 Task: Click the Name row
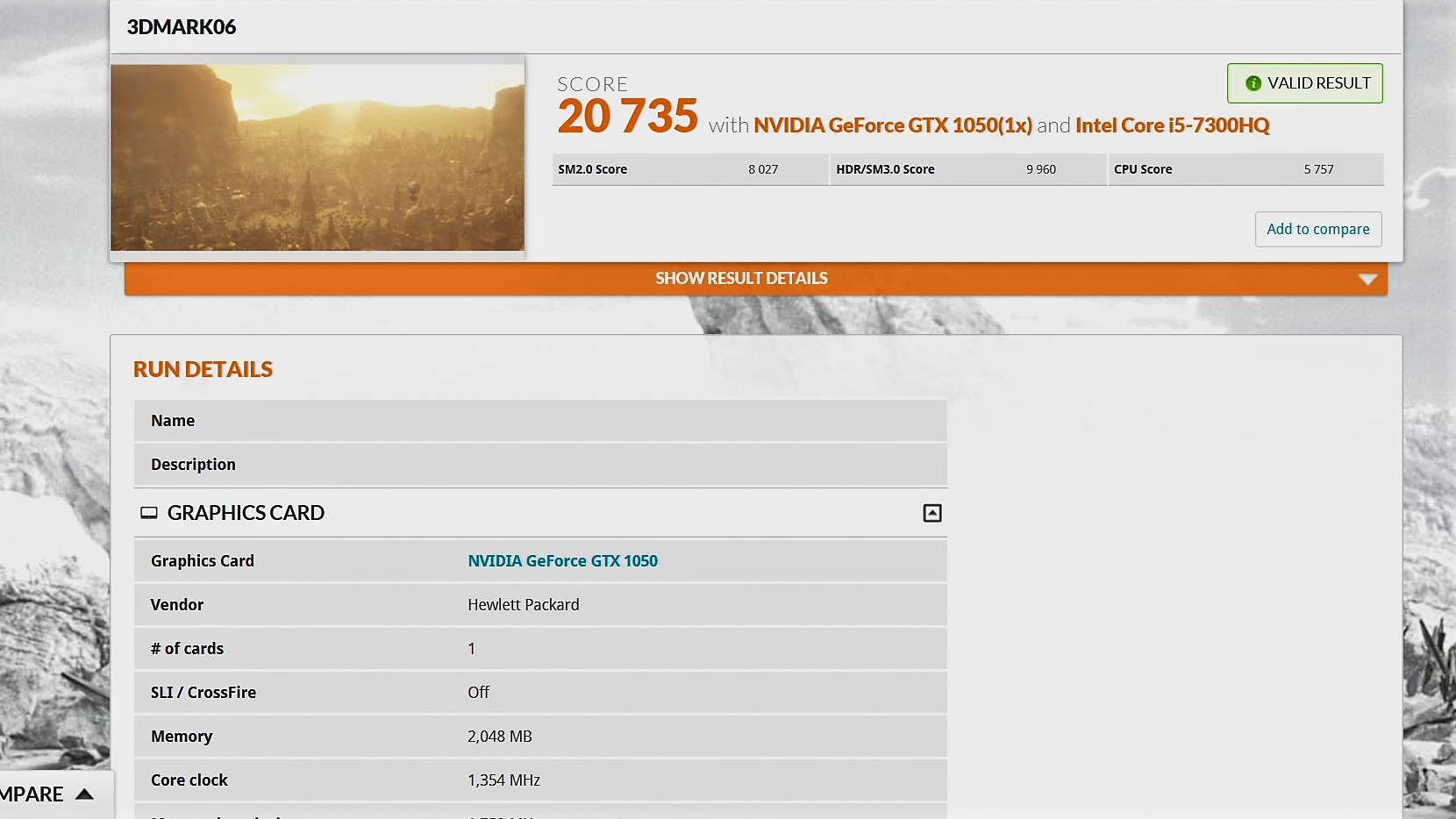point(540,421)
